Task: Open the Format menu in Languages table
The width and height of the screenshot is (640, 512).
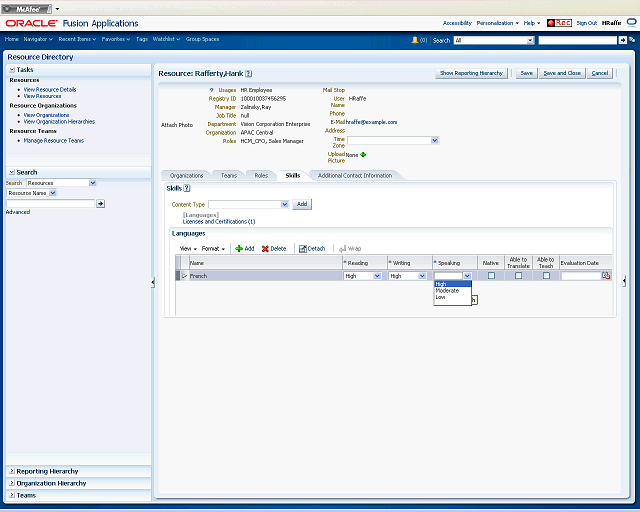Action: [x=213, y=249]
